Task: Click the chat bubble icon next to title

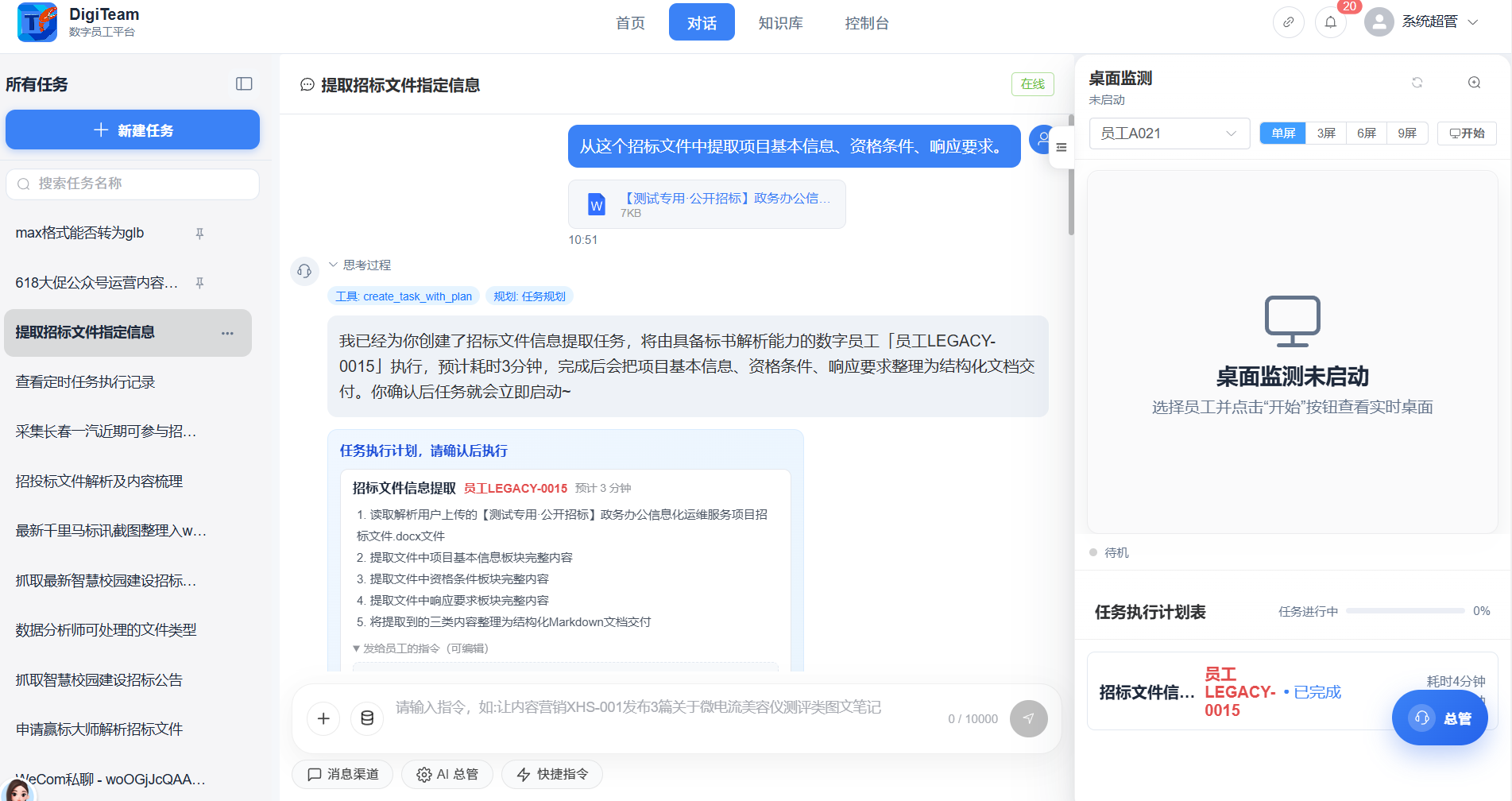Action: pyautogui.click(x=307, y=85)
